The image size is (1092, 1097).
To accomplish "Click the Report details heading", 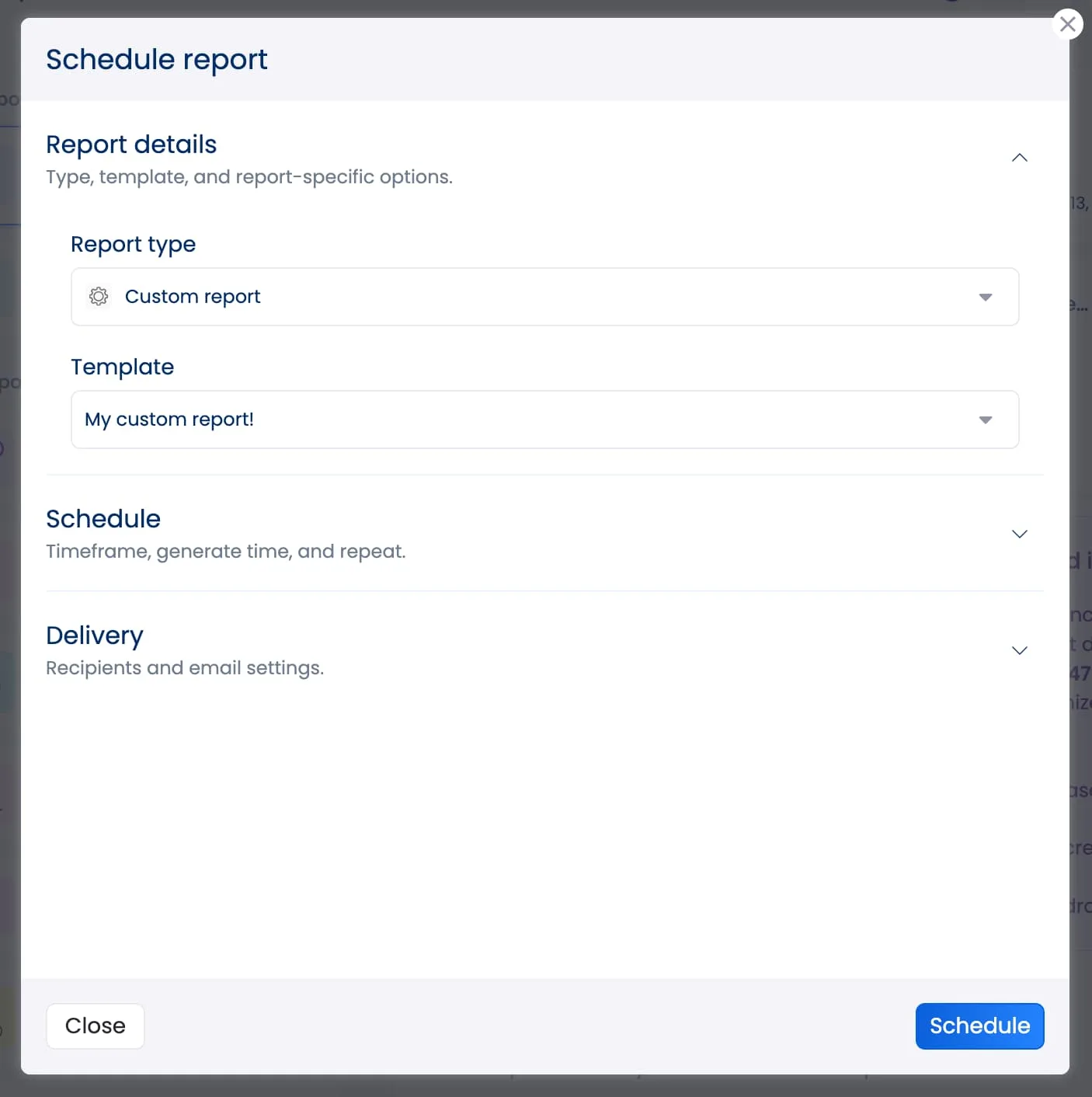I will pyautogui.click(x=131, y=145).
